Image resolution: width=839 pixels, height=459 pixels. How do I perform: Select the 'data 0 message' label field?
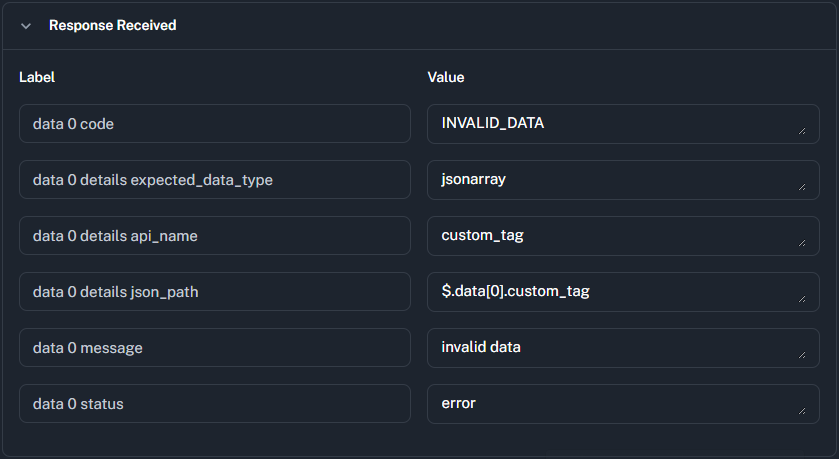214,348
